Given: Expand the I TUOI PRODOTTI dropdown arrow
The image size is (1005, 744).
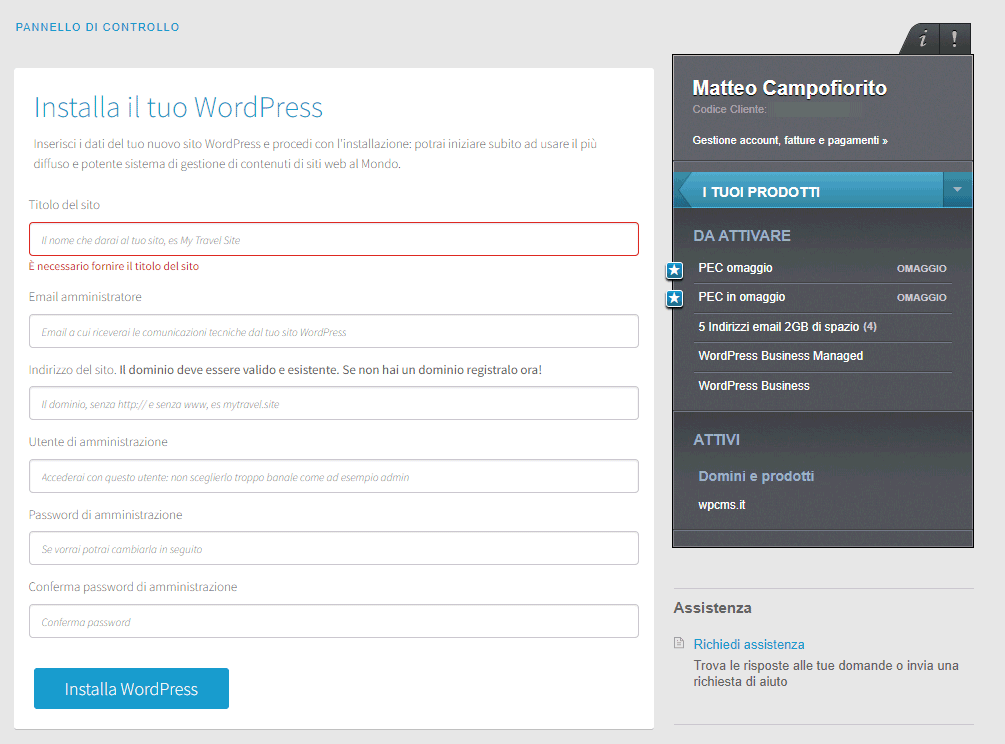Looking at the screenshot, I should [957, 190].
